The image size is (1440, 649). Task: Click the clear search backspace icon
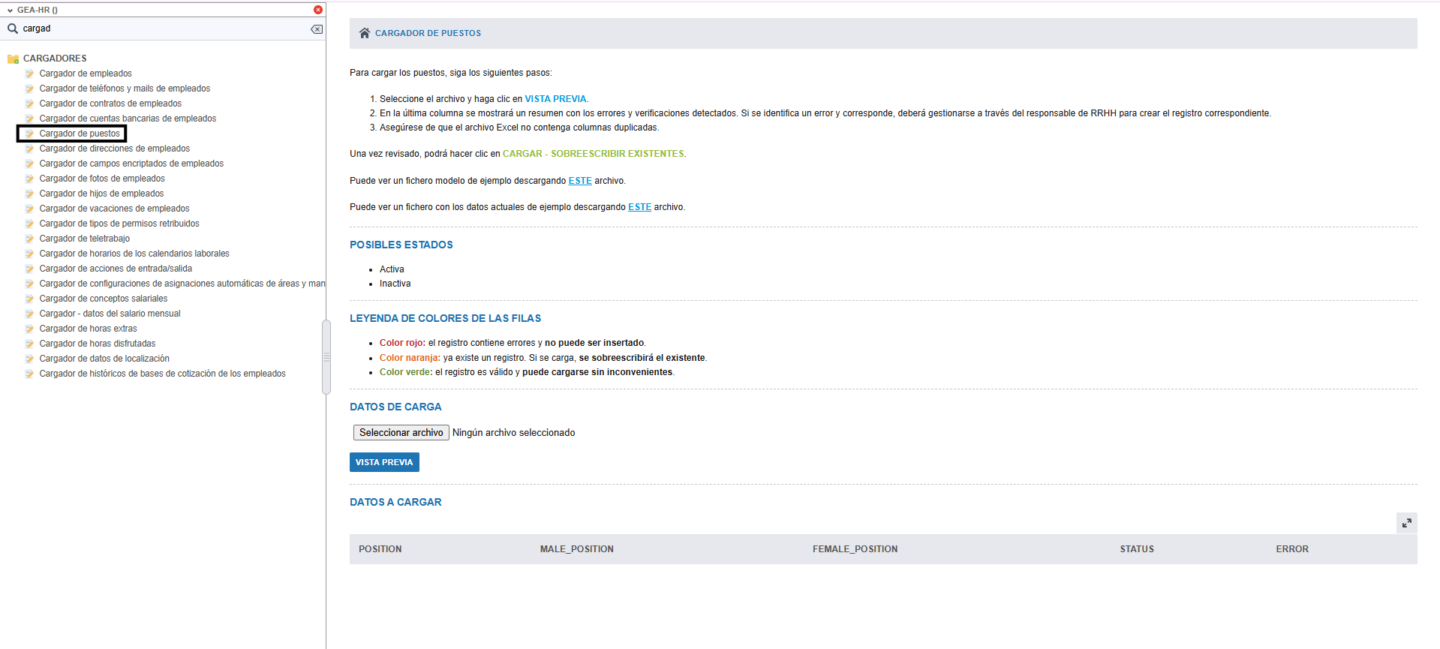317,29
